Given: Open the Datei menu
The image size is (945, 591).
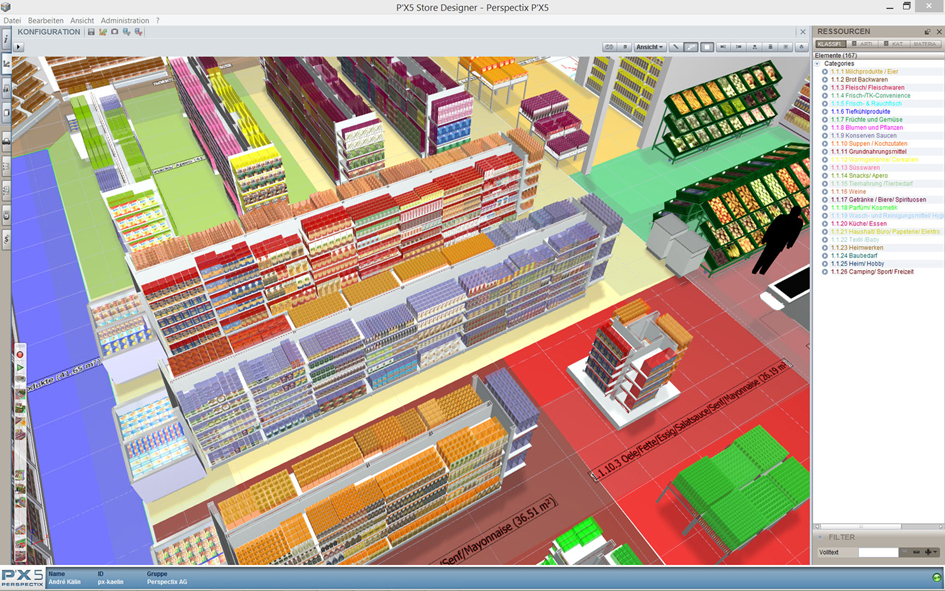Looking at the screenshot, I should pyautogui.click(x=12, y=20).
